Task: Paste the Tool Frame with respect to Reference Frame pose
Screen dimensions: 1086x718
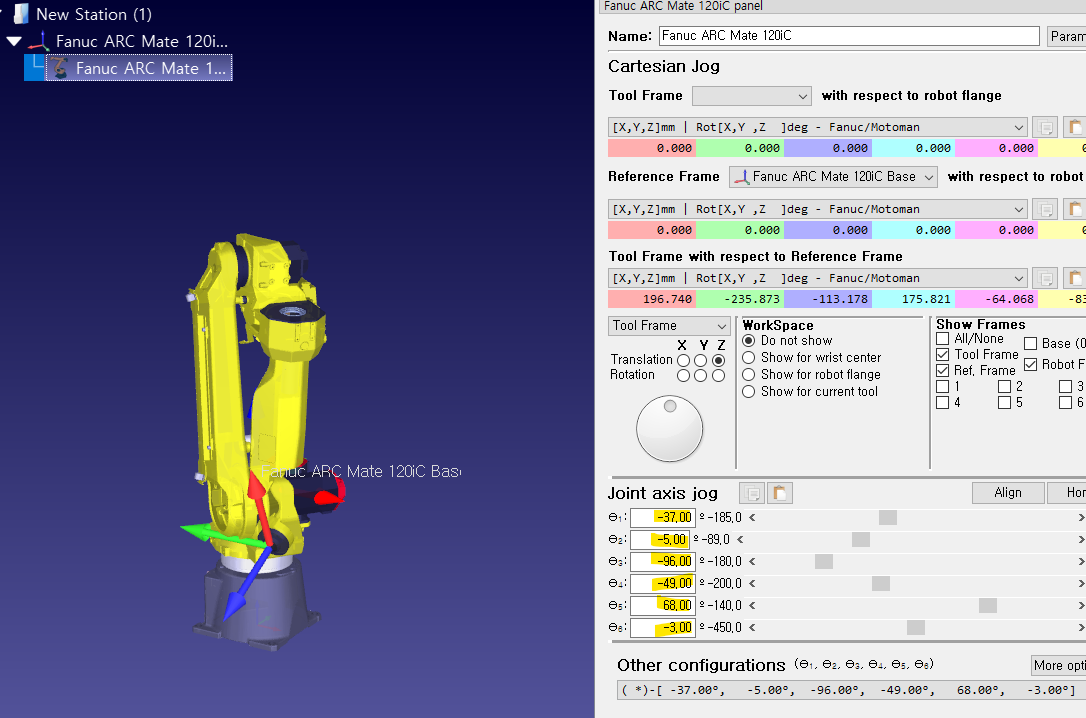Action: tap(1074, 278)
